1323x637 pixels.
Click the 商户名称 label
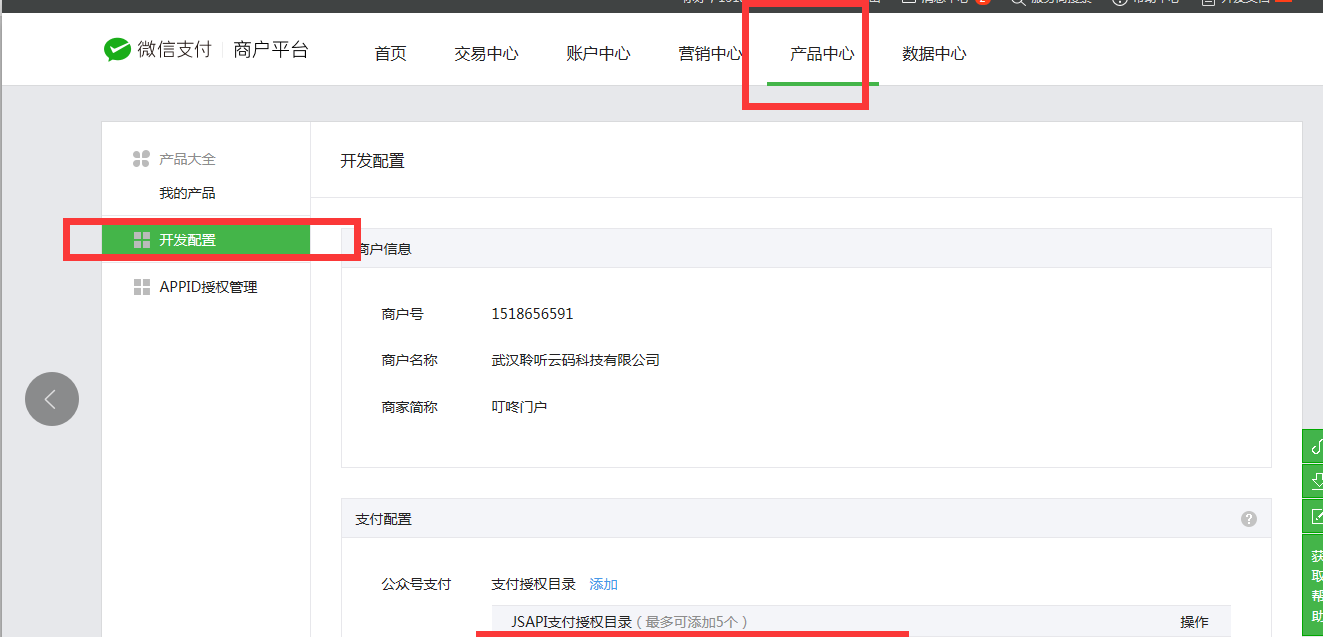[409, 360]
